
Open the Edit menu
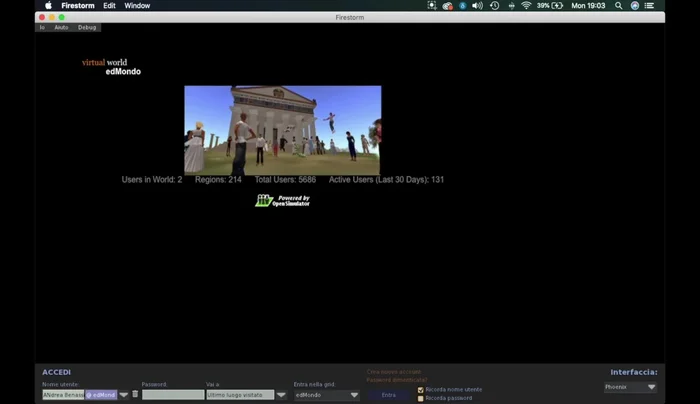[109, 6]
